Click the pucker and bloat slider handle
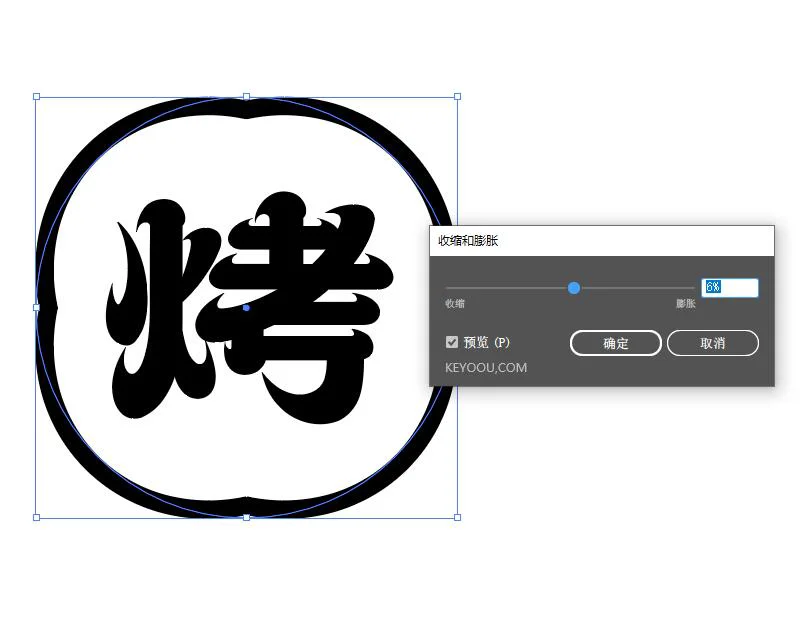800x628 pixels. click(x=573, y=288)
